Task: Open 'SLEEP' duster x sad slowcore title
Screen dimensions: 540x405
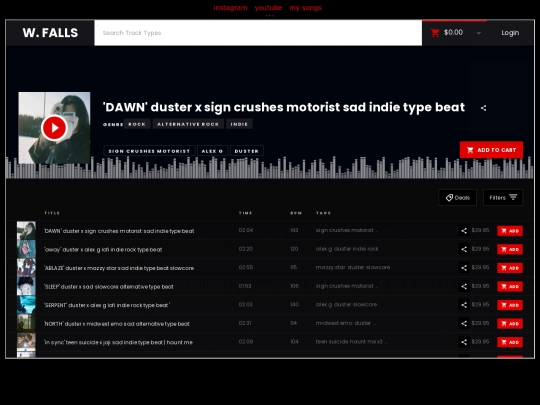Action: tap(109, 287)
